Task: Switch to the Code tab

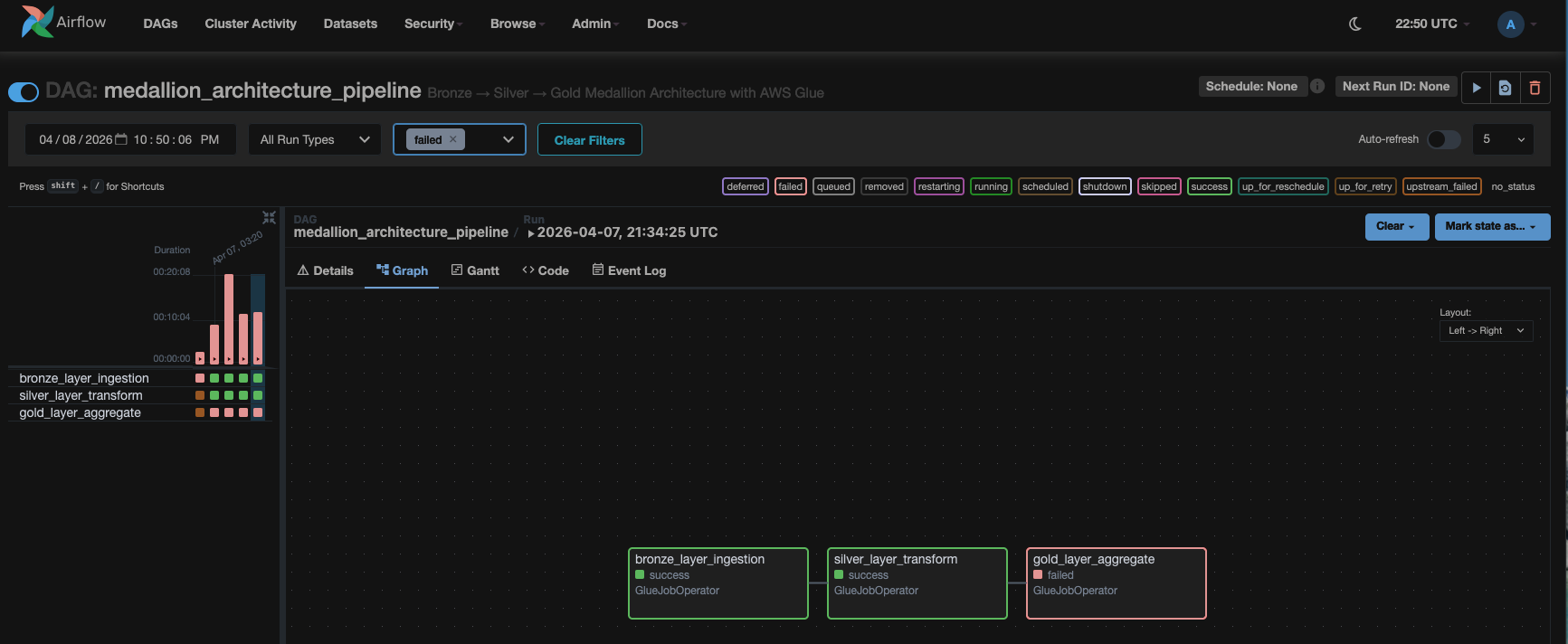Action: pos(546,270)
